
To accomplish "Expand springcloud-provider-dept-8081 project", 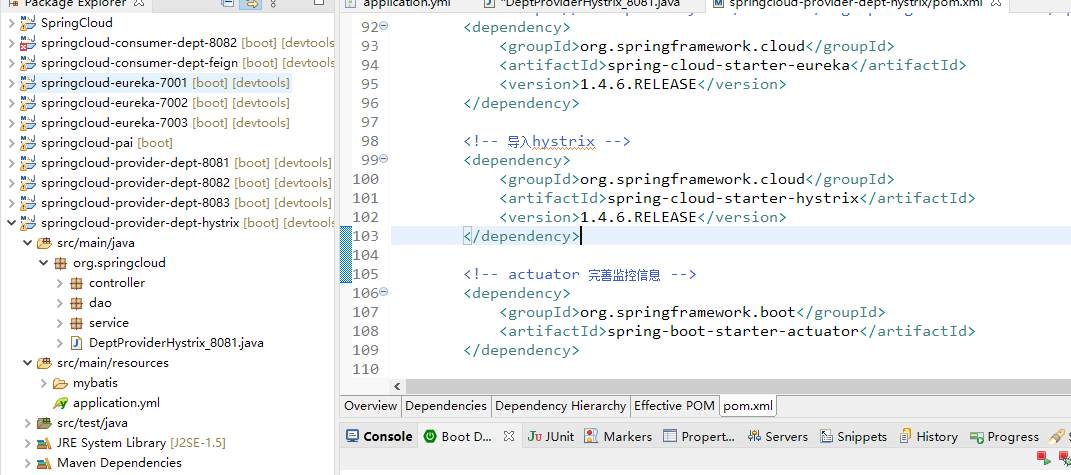I will [x=11, y=163].
